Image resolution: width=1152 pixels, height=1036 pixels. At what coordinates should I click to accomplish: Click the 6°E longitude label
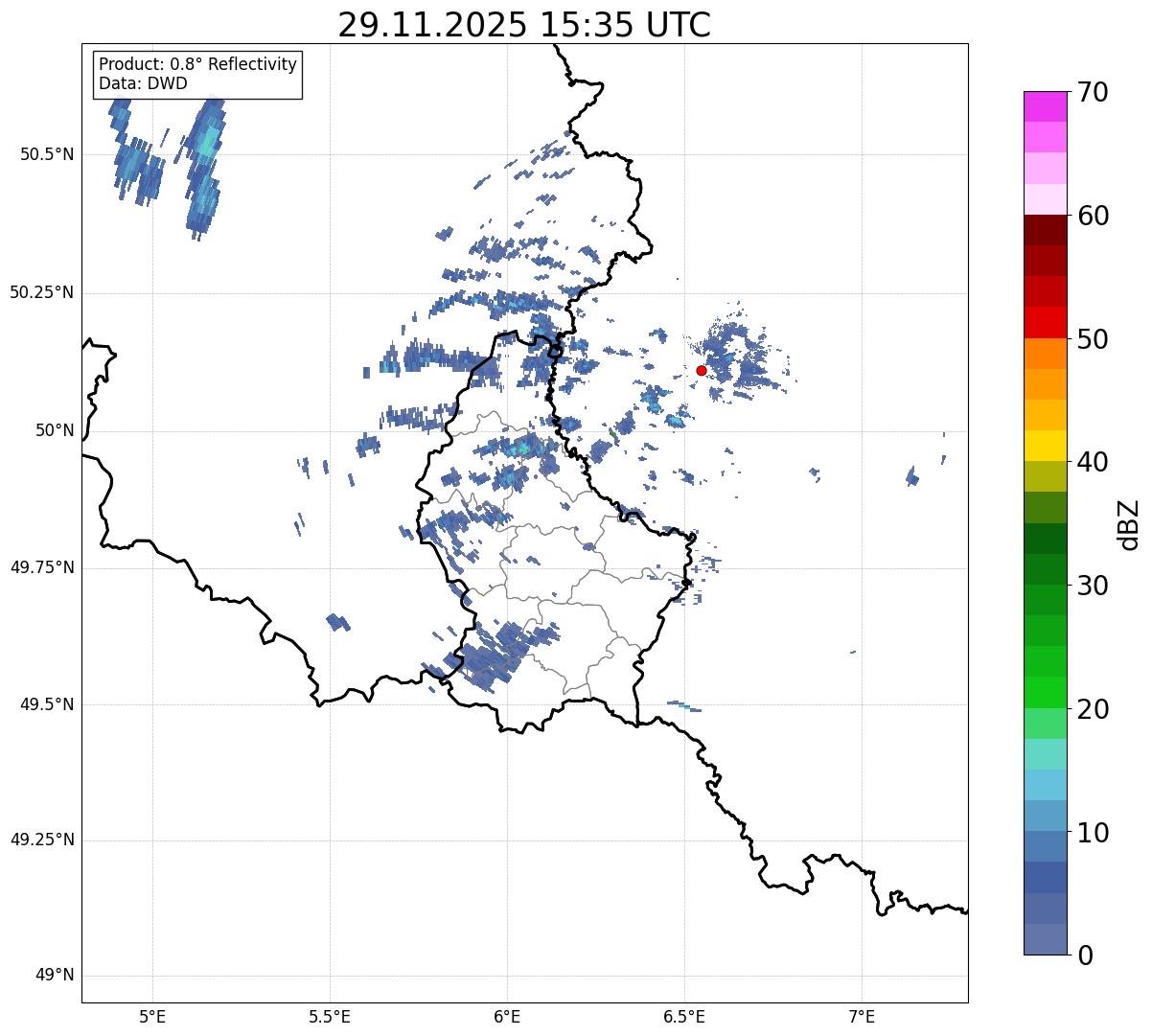[x=507, y=1017]
